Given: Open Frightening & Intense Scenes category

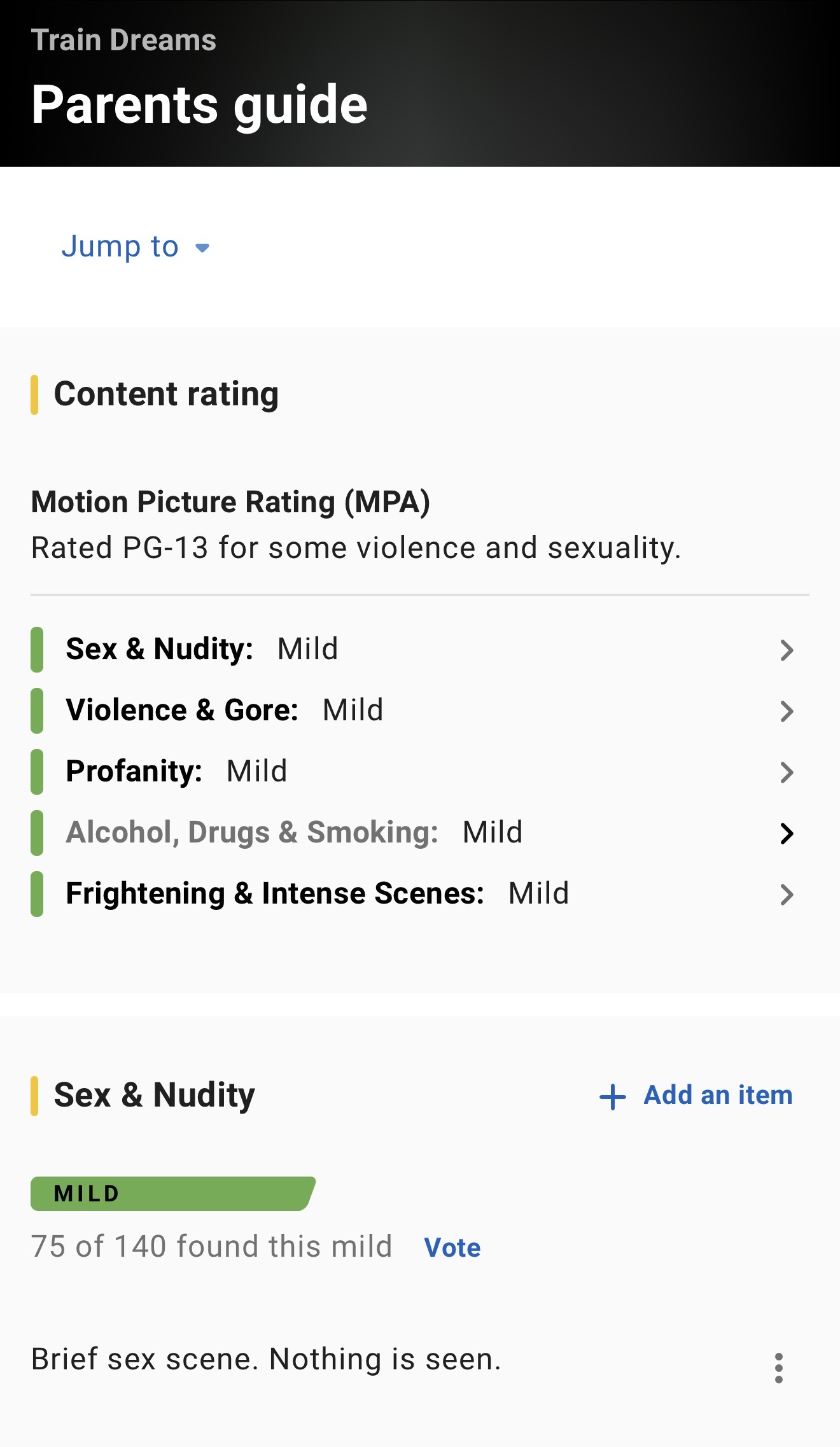Looking at the screenshot, I should click(317, 894).
